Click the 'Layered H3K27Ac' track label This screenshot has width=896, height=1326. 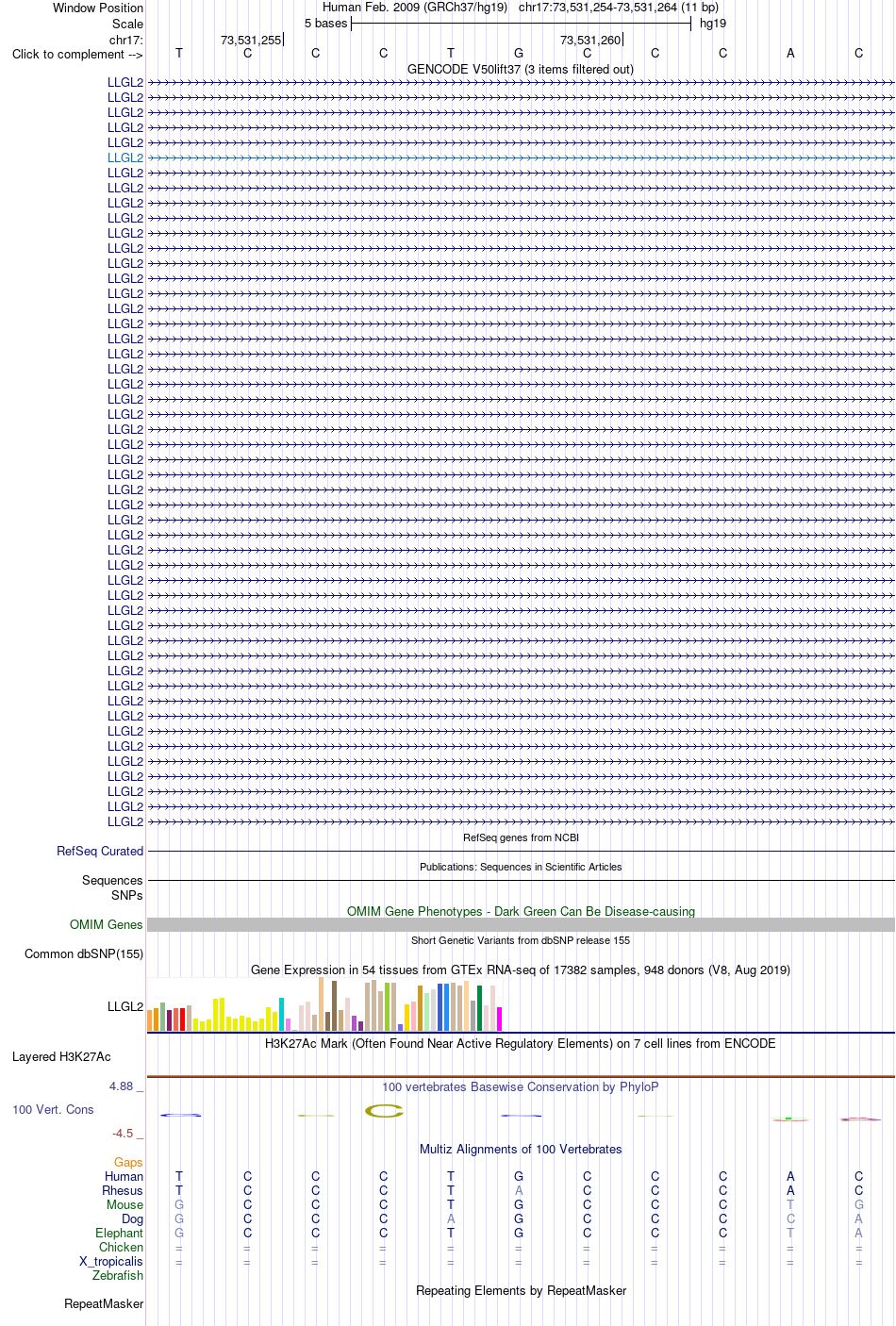pos(61,1056)
